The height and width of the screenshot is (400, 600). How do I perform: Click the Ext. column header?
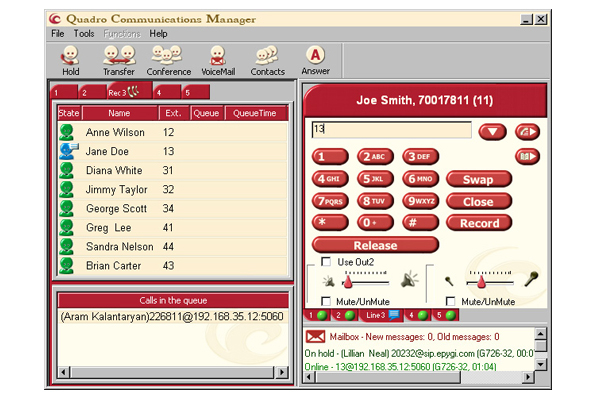point(173,113)
